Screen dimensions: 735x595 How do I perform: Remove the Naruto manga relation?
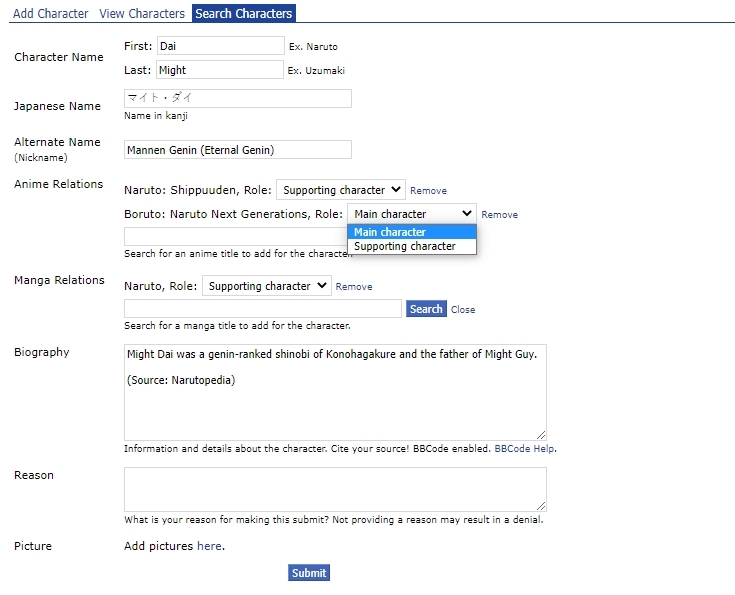[x=354, y=287]
